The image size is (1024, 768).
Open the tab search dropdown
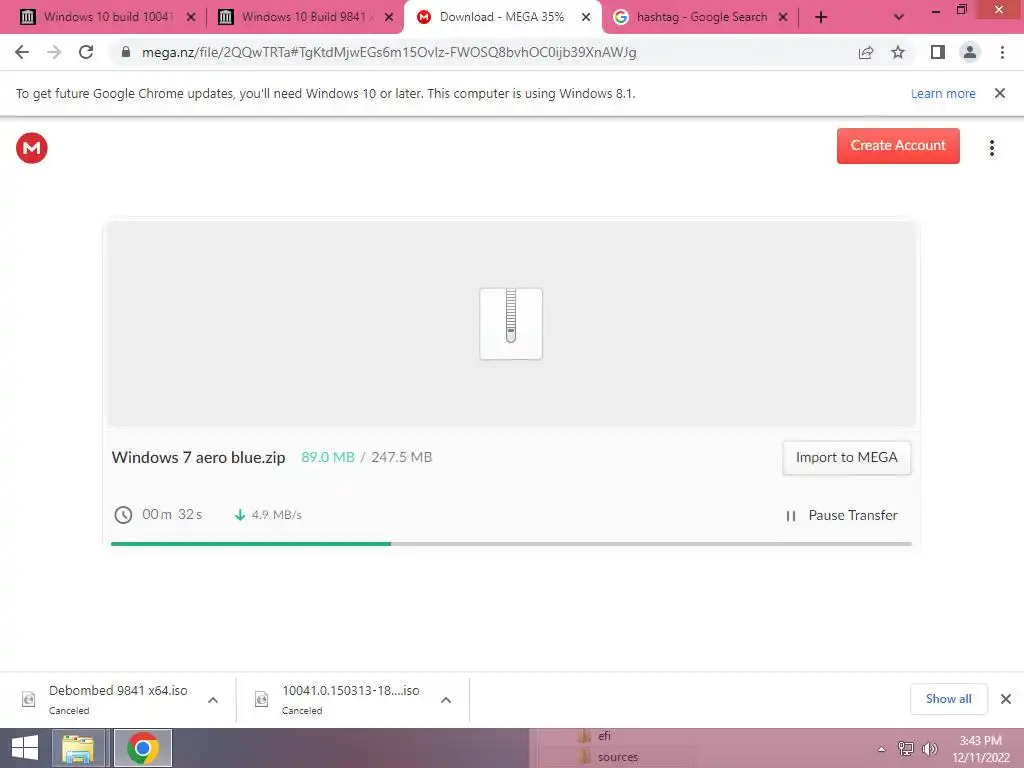tap(899, 17)
